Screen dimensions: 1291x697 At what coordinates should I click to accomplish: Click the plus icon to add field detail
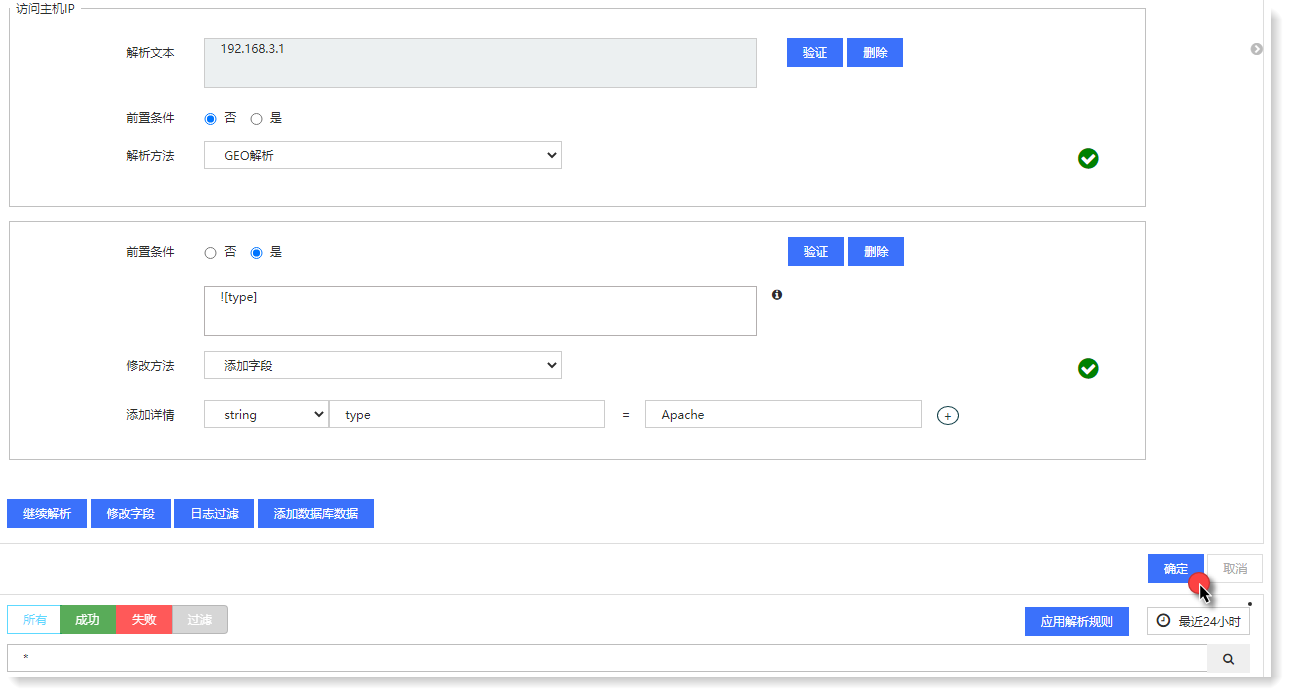tap(948, 415)
